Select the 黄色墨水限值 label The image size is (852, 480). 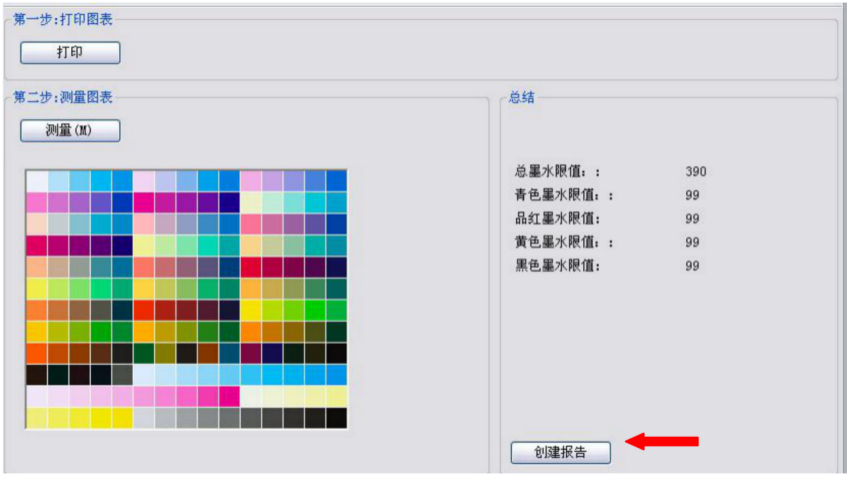[563, 242]
